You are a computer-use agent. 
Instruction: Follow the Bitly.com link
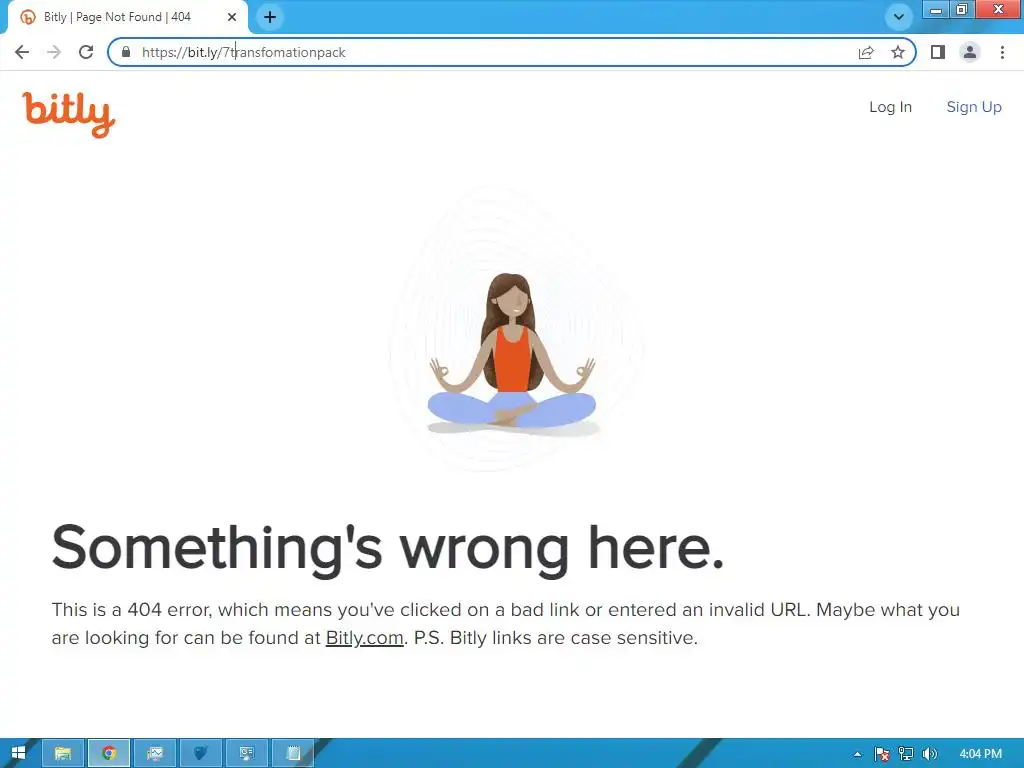364,638
